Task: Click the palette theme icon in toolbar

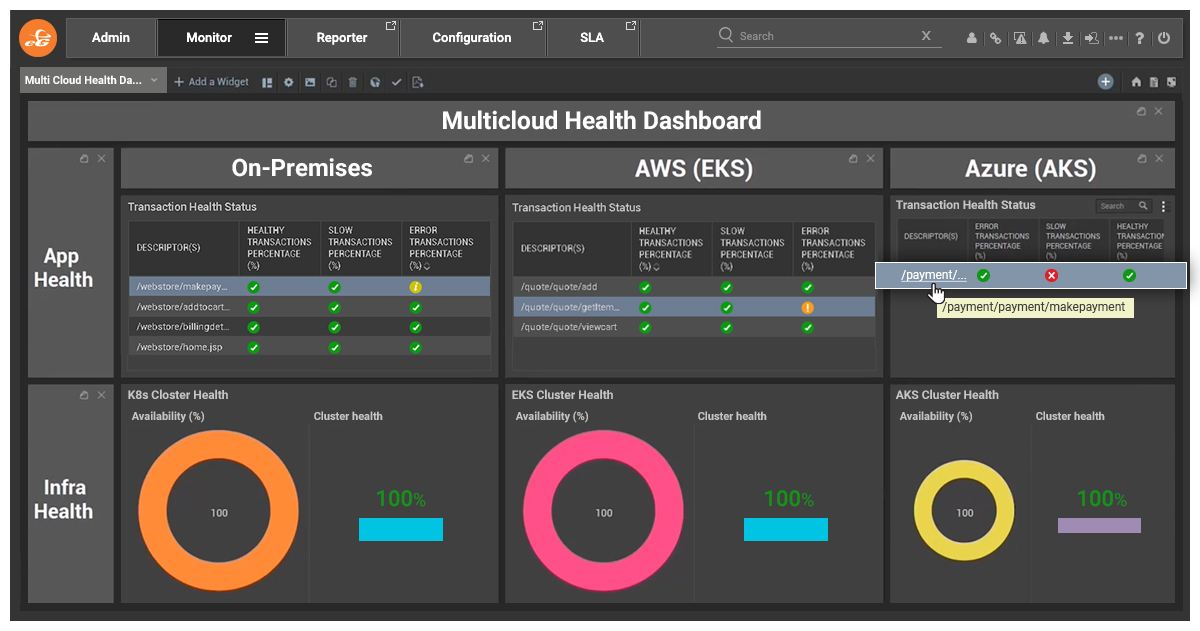Action: [374, 82]
